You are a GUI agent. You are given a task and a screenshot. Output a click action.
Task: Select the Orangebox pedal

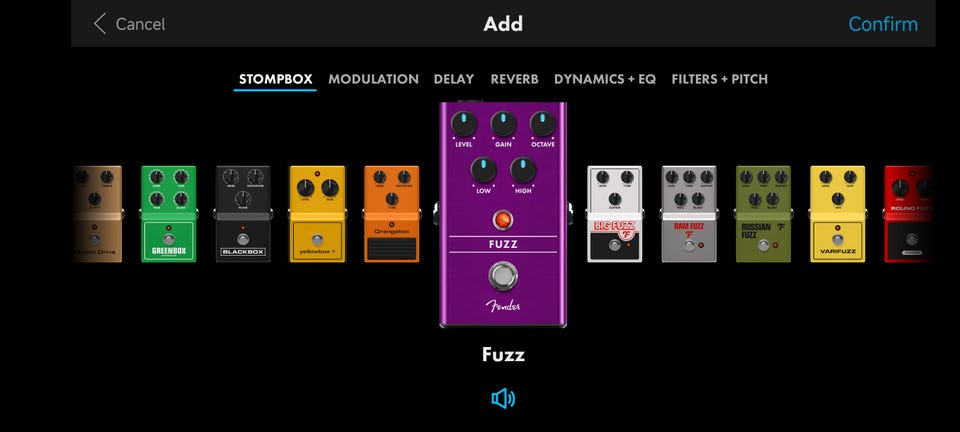click(x=392, y=214)
